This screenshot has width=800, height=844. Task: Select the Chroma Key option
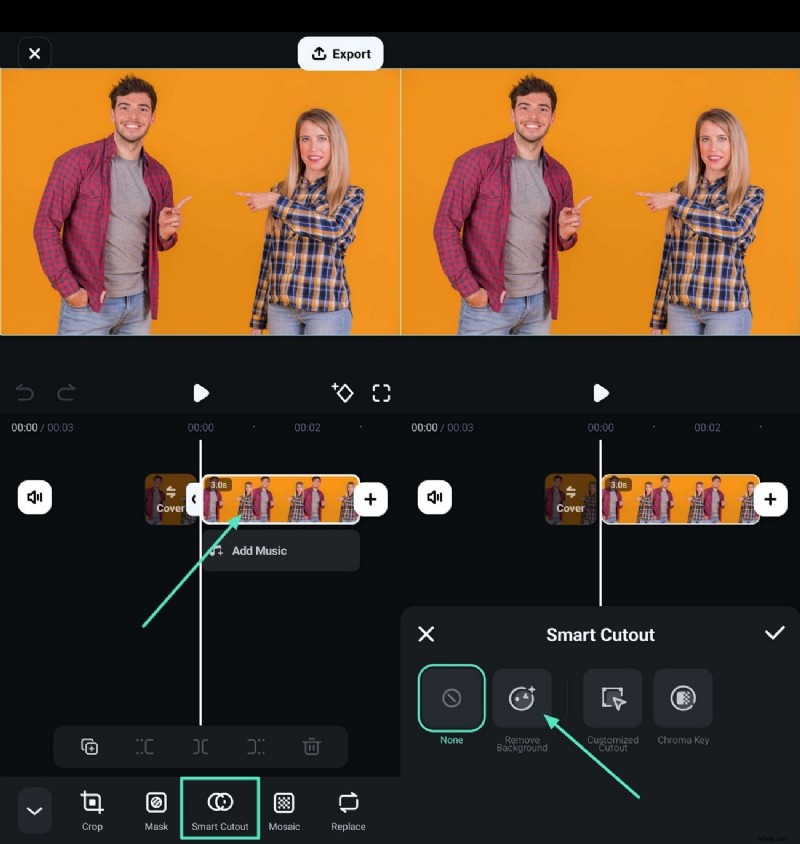(683, 697)
